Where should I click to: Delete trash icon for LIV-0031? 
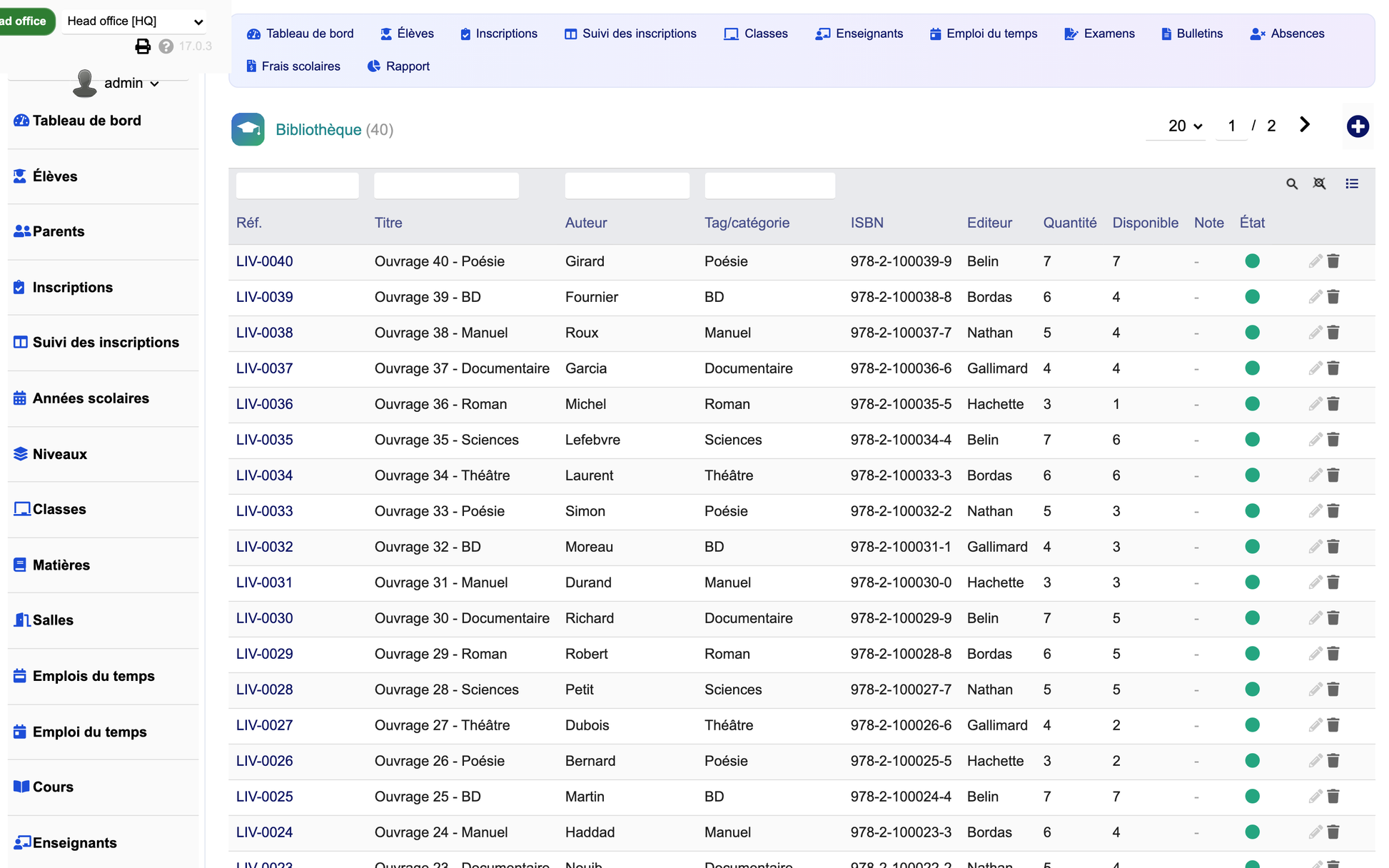pyautogui.click(x=1333, y=582)
